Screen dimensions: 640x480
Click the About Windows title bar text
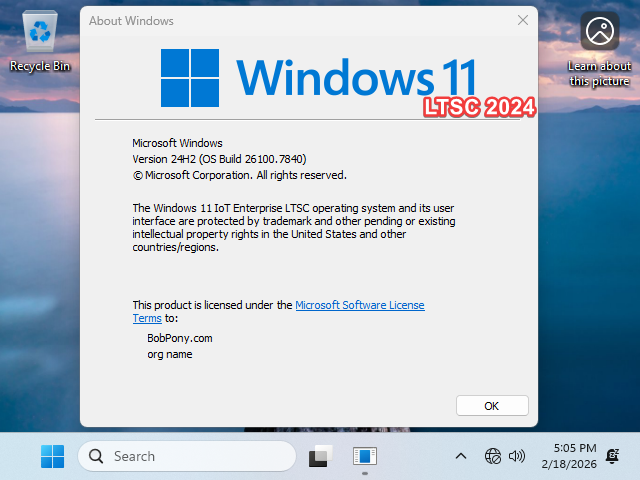click(x=131, y=21)
